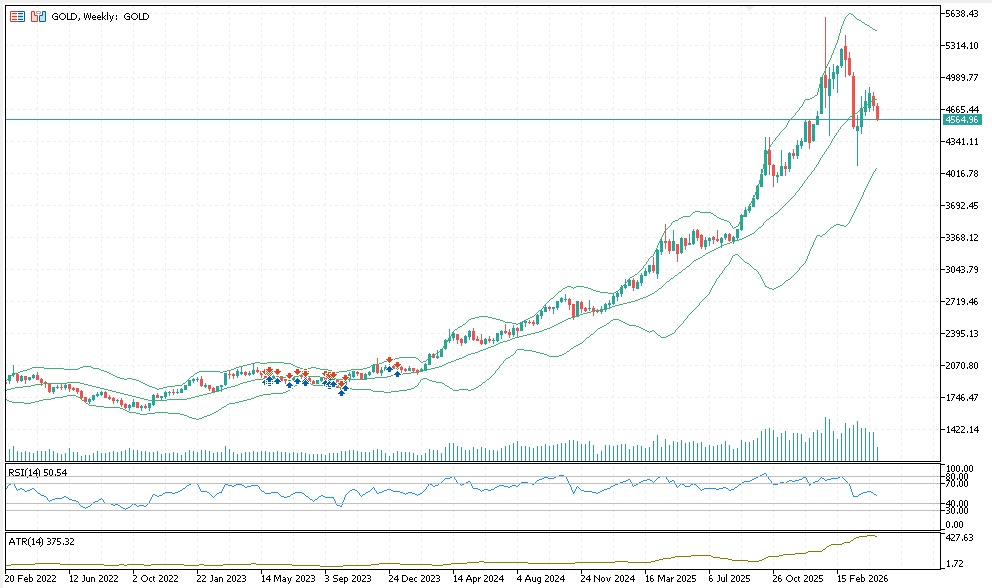
Task: Click the 3043.79 price scale label
Action: 962,270
